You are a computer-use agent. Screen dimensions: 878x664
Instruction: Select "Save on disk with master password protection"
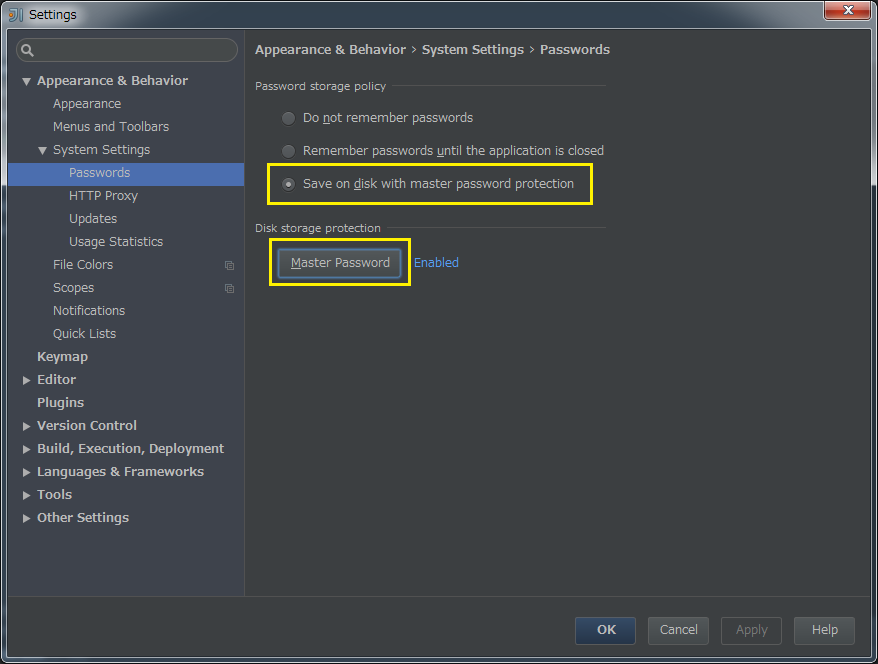288,184
